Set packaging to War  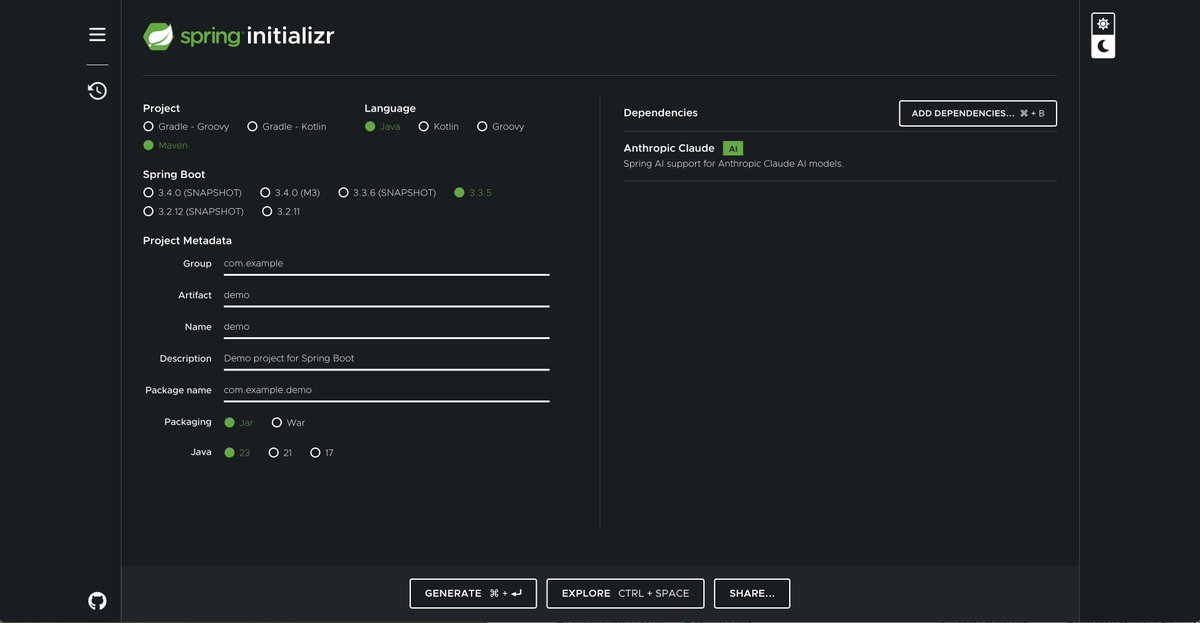click(x=288, y=423)
